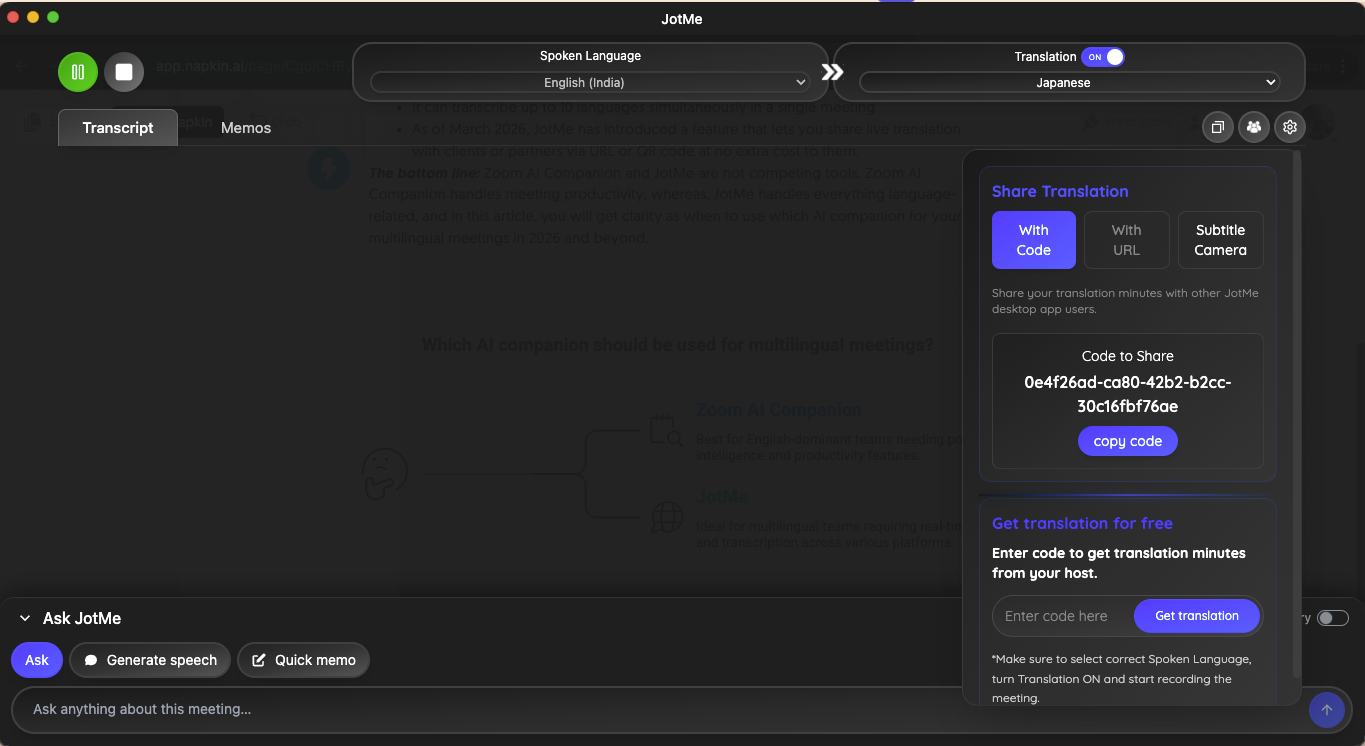Focus the Ask anything about this meeting field
Image resolution: width=1365 pixels, height=746 pixels.
pyautogui.click(x=660, y=710)
